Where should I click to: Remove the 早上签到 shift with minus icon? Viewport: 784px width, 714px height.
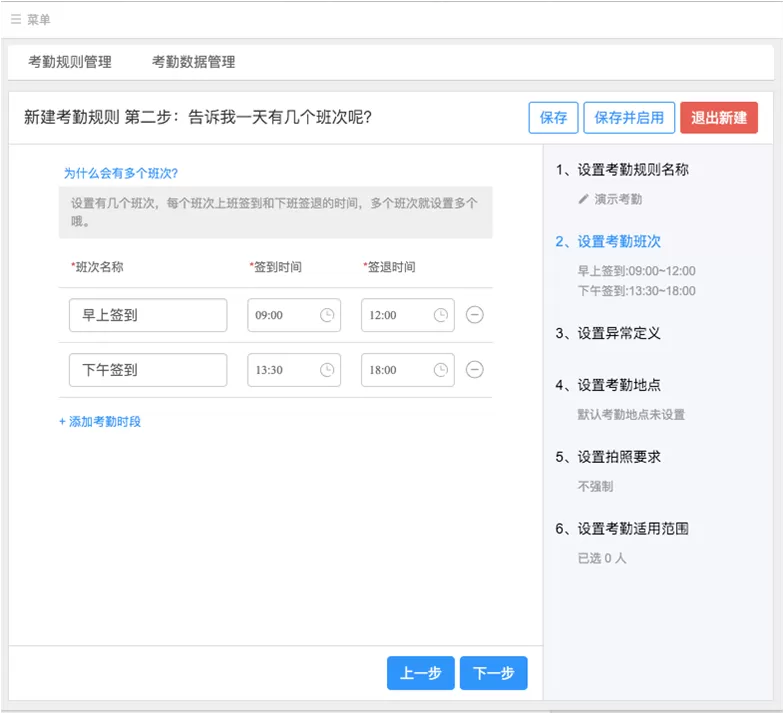tap(474, 315)
